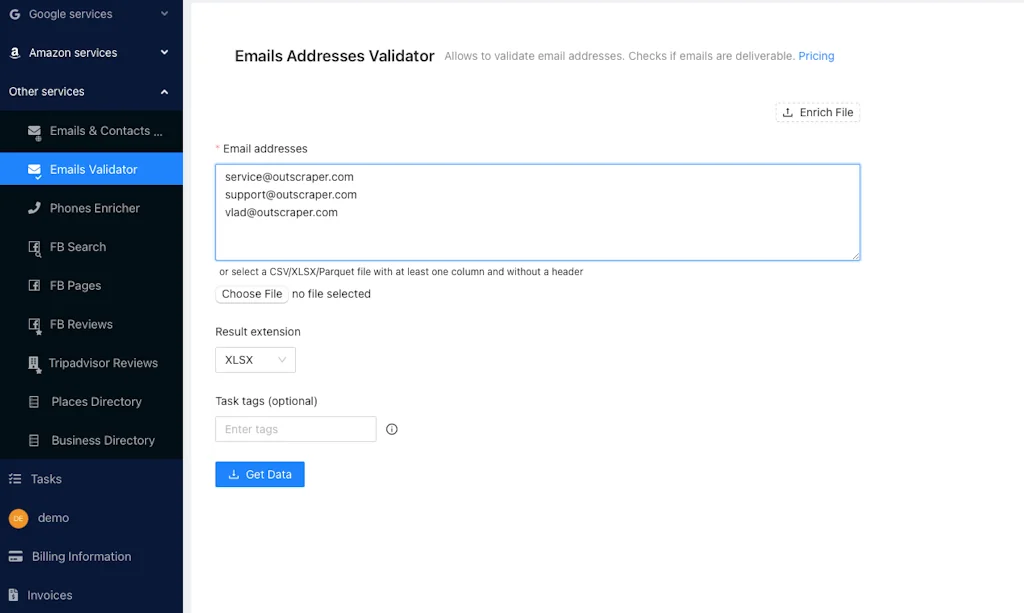Select the FB Reviews icon
Image resolution: width=1024 pixels, height=613 pixels.
click(x=34, y=324)
